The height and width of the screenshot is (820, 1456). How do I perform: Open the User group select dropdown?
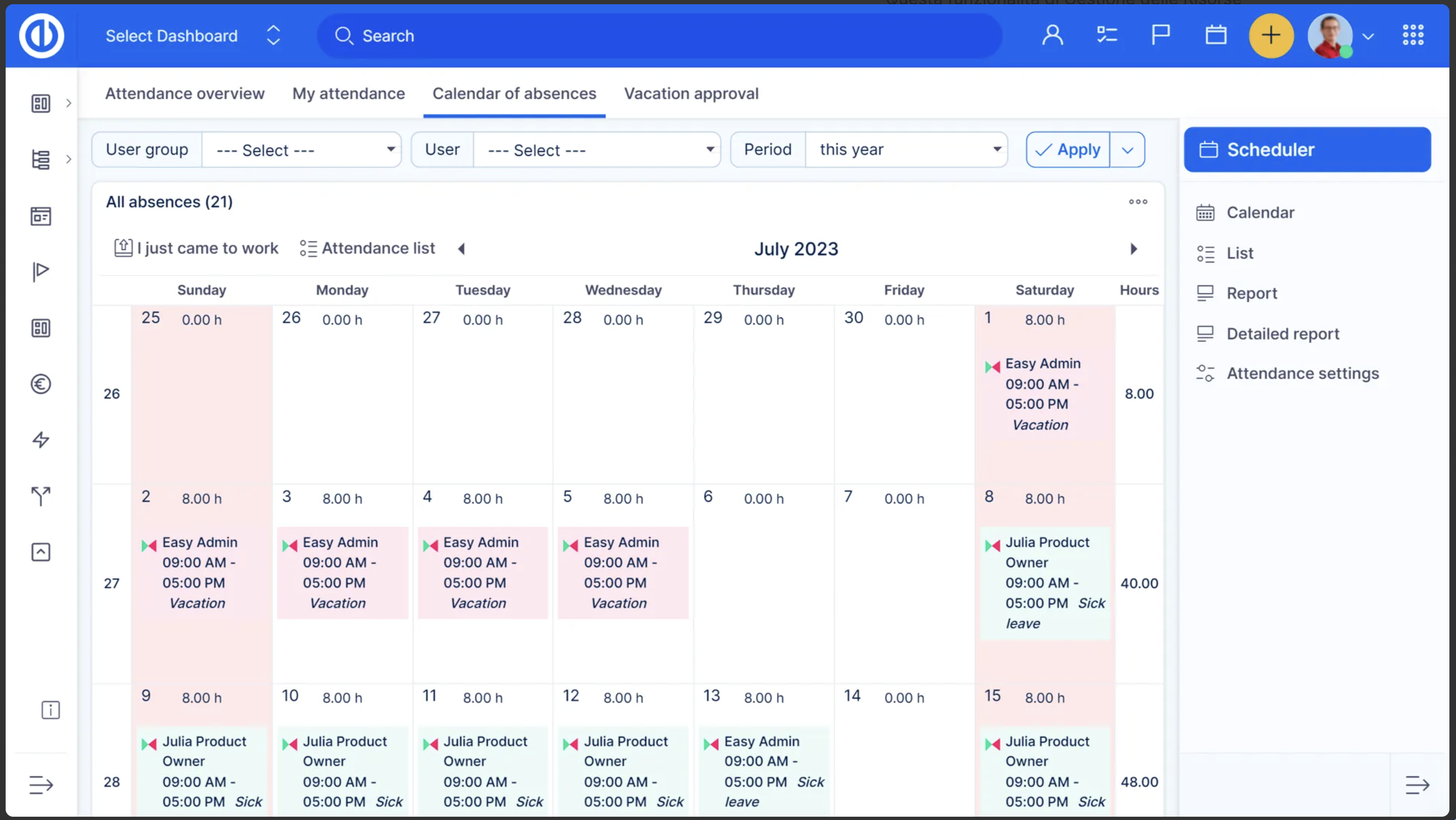coord(302,150)
